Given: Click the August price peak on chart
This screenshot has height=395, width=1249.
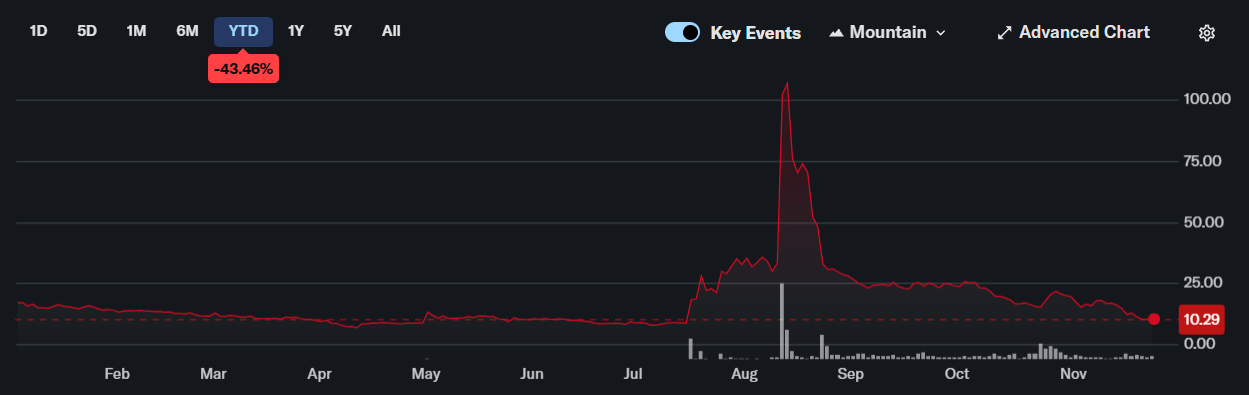Looking at the screenshot, I should [x=788, y=83].
